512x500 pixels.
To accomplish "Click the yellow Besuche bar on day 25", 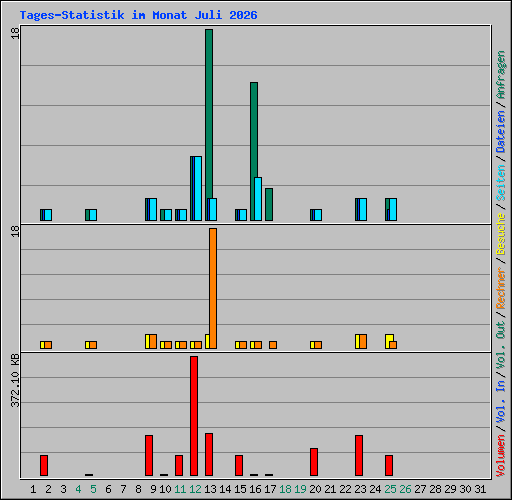I will tap(389, 340).
